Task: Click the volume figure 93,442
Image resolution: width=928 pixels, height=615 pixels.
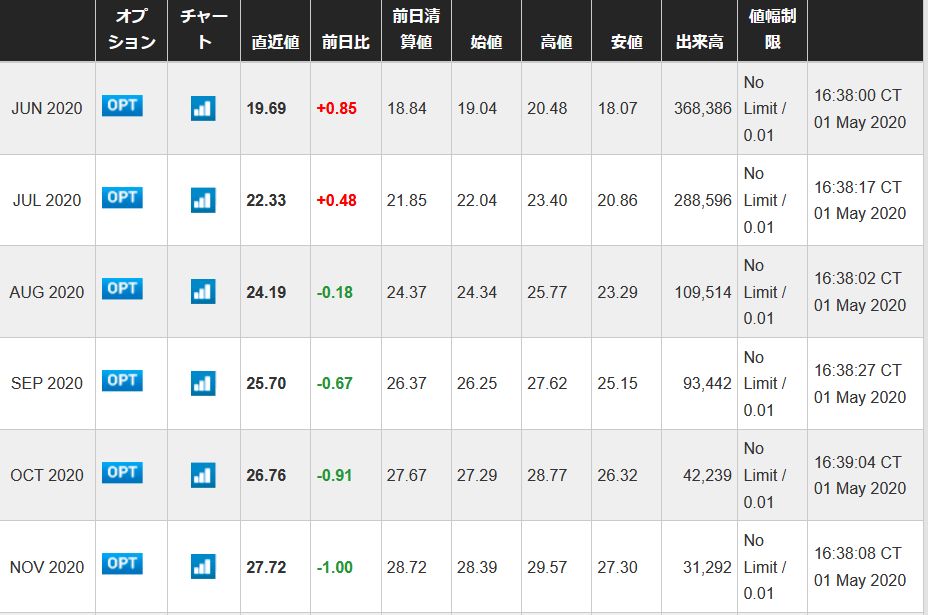Action: [707, 383]
